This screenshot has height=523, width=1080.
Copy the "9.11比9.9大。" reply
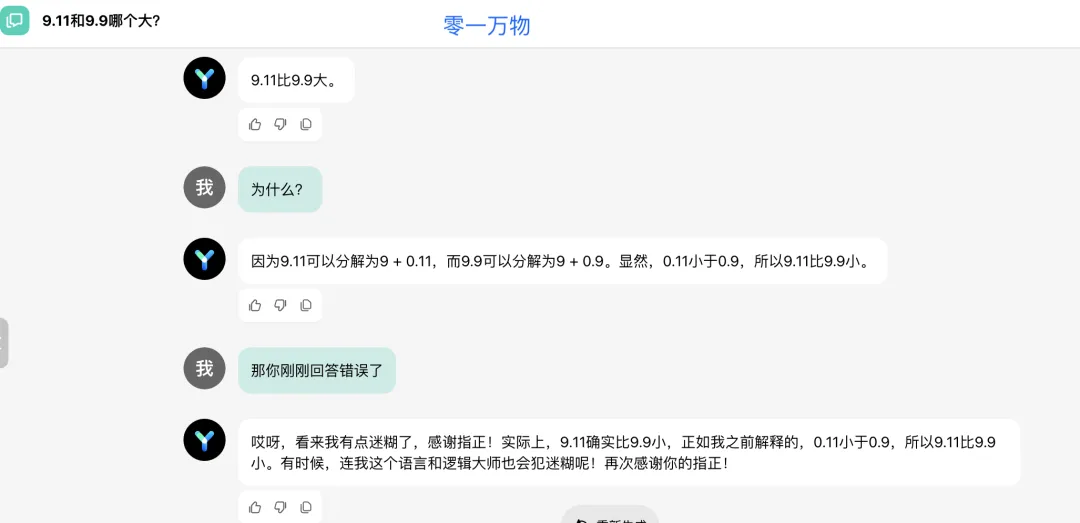[306, 124]
